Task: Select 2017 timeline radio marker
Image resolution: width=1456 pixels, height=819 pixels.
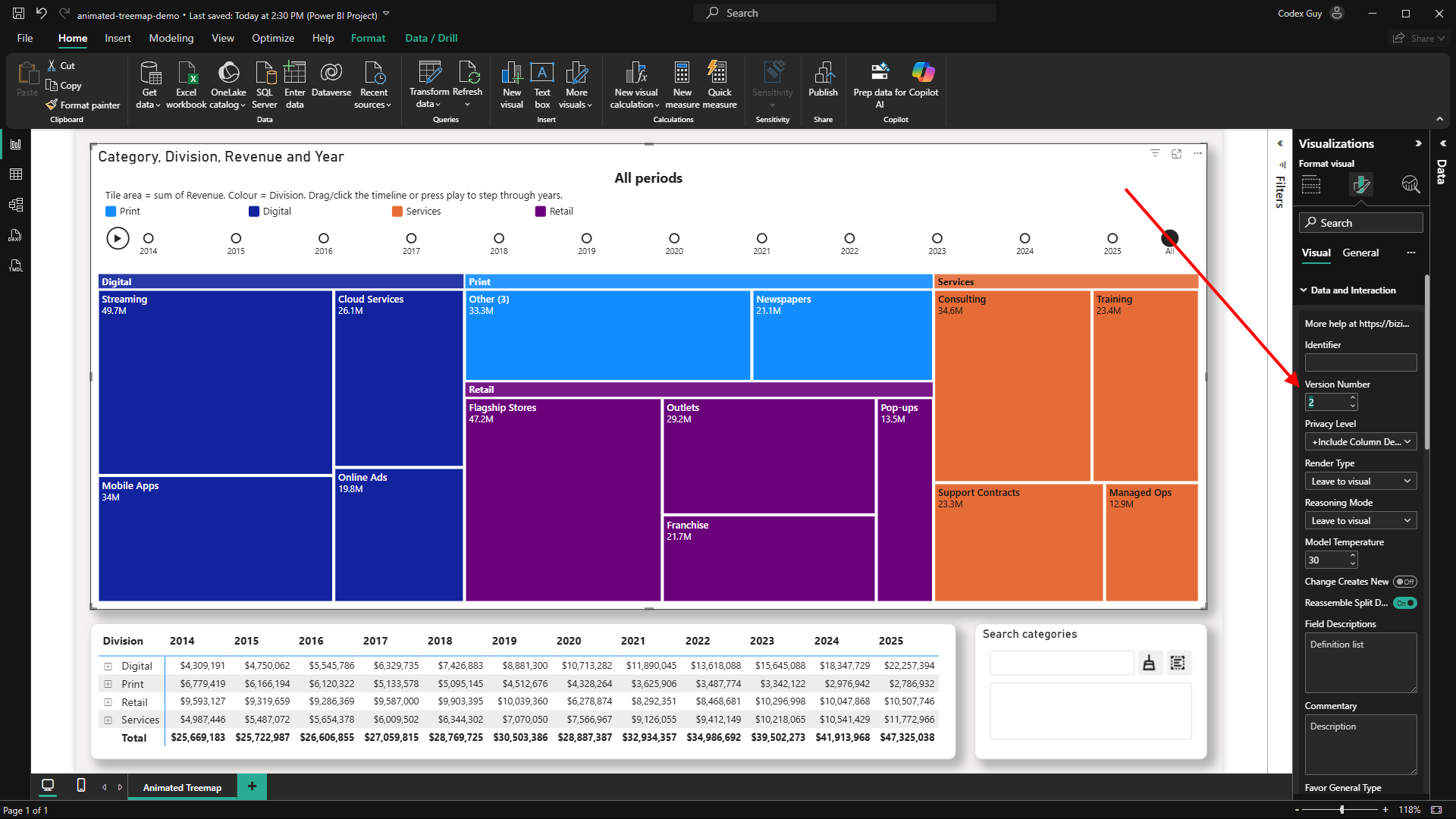Action: click(411, 238)
